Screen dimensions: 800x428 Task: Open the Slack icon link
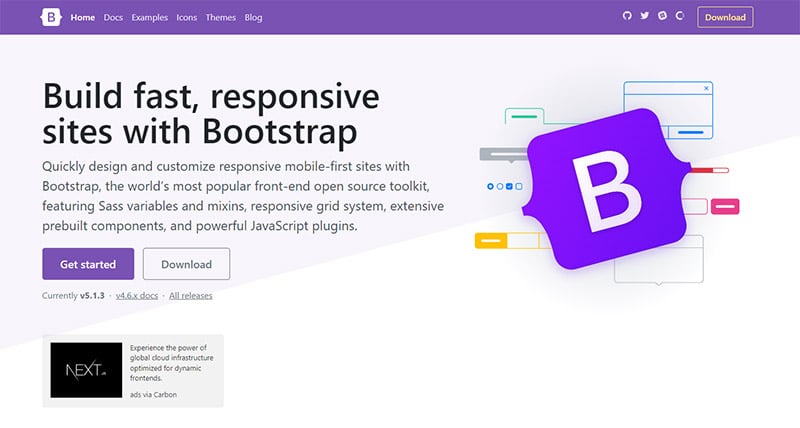(662, 16)
